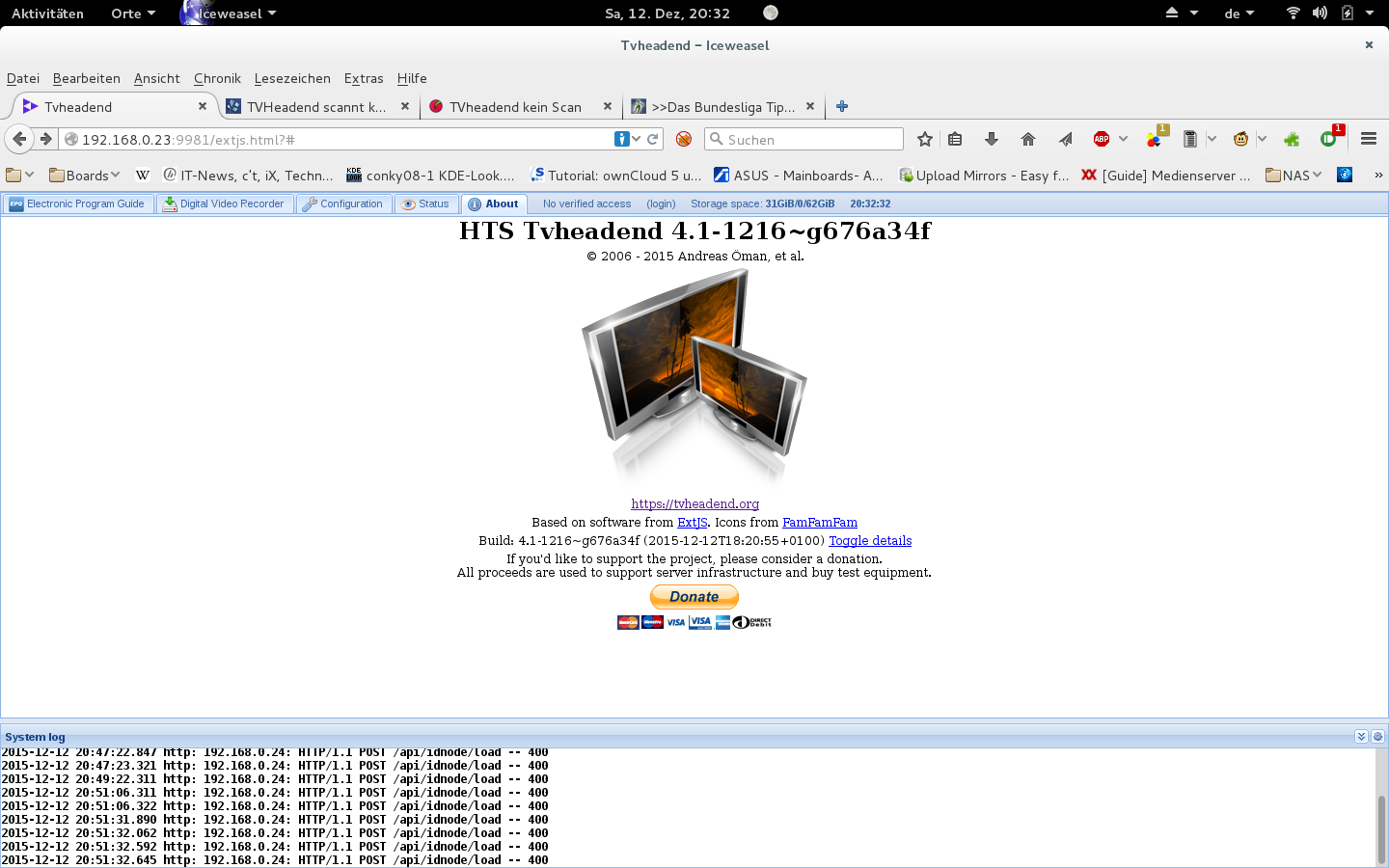Show more bookmarks with the chevron overflow
Screen dimensions: 1389x868
tap(1378, 175)
